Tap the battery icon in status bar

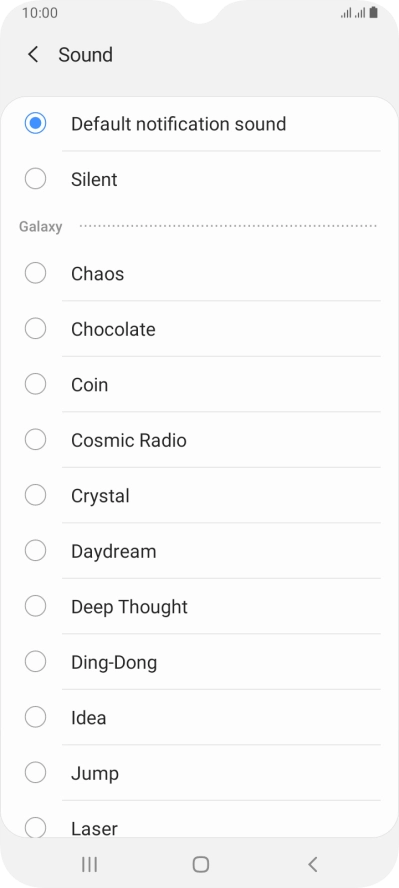pos(374,12)
